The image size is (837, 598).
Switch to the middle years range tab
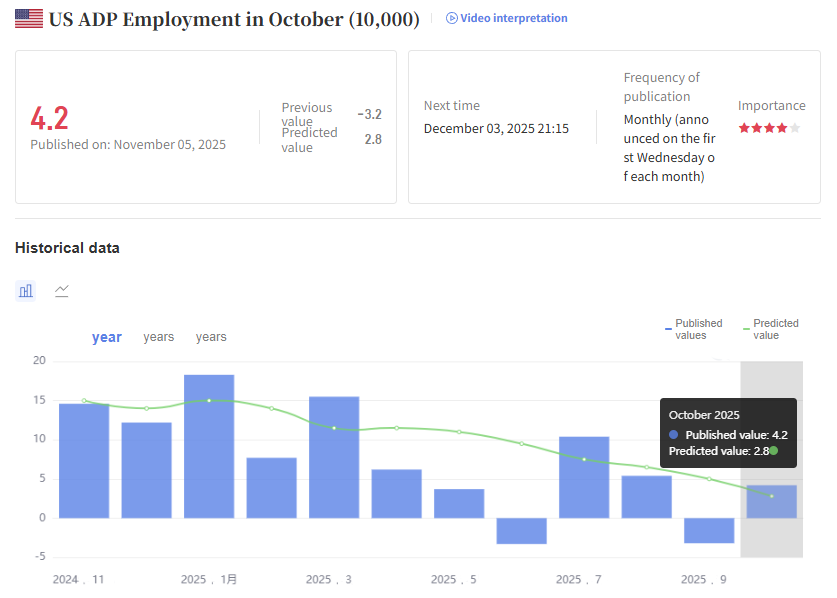coord(158,337)
